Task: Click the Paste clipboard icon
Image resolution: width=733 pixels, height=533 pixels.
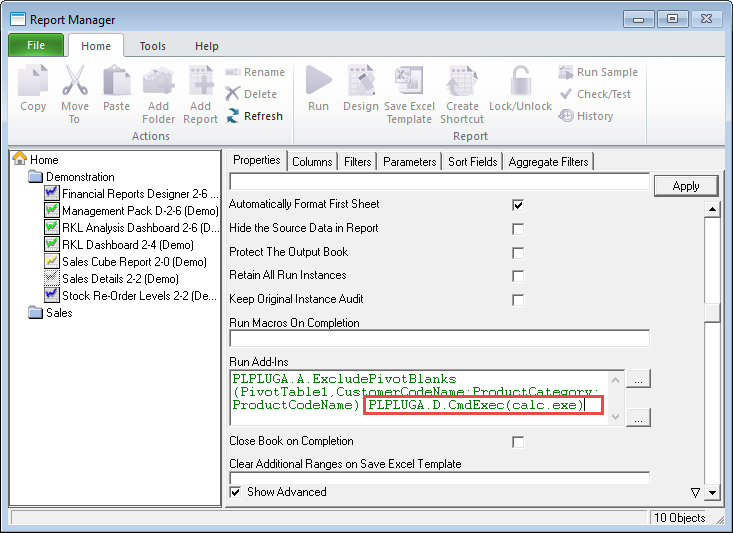Action: [x=116, y=80]
